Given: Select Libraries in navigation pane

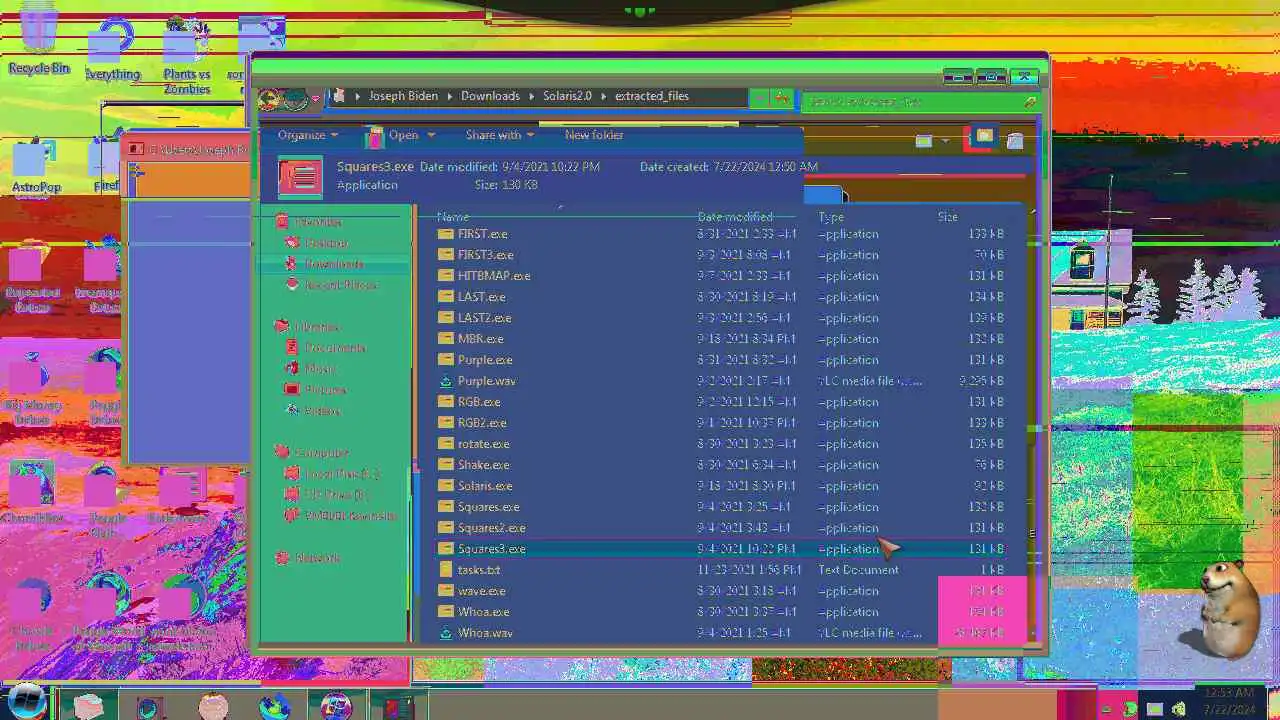Looking at the screenshot, I should click(x=308, y=327).
